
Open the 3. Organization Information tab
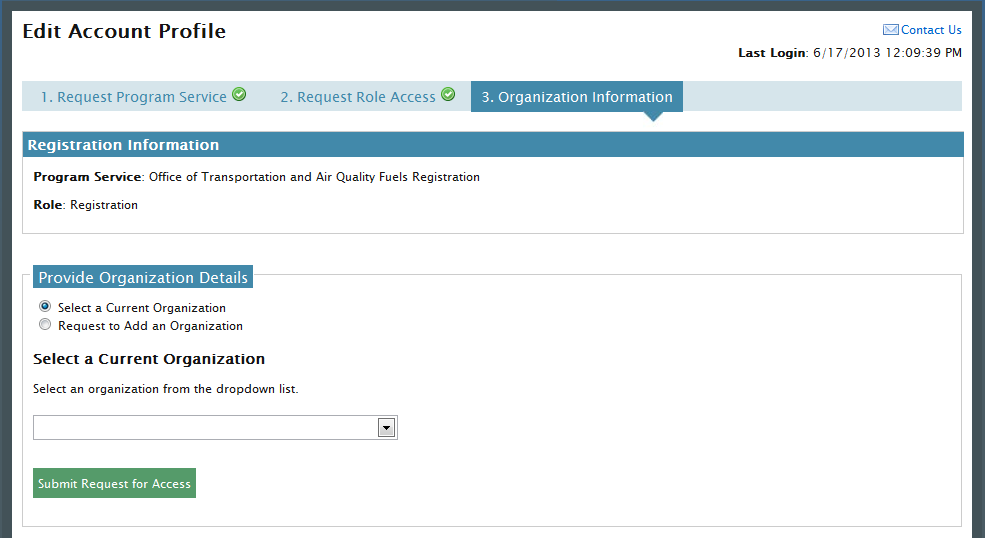coord(576,97)
